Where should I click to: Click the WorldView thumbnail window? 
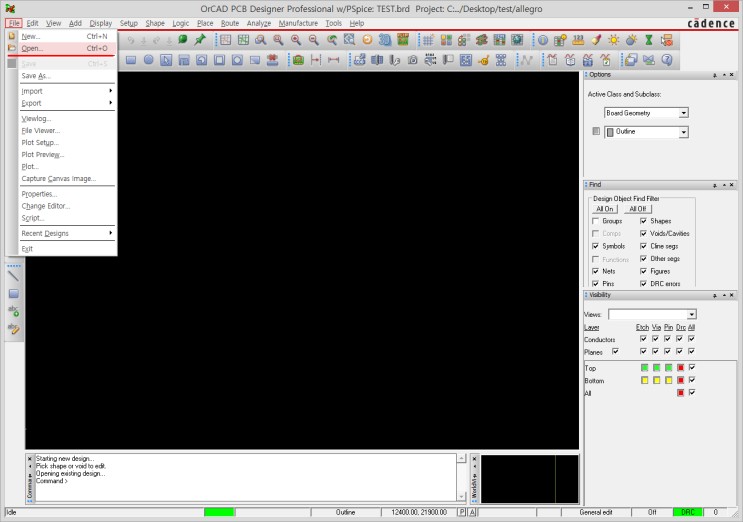(x=529, y=479)
